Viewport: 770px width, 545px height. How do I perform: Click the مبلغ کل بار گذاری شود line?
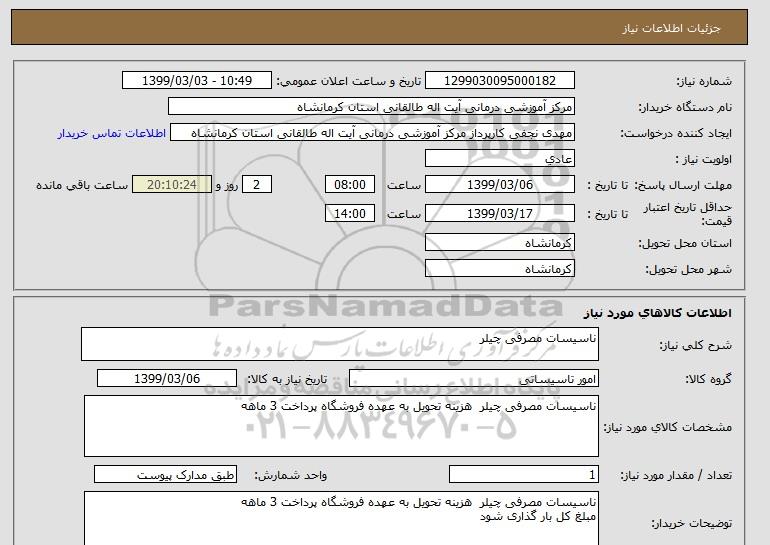[x=538, y=516]
